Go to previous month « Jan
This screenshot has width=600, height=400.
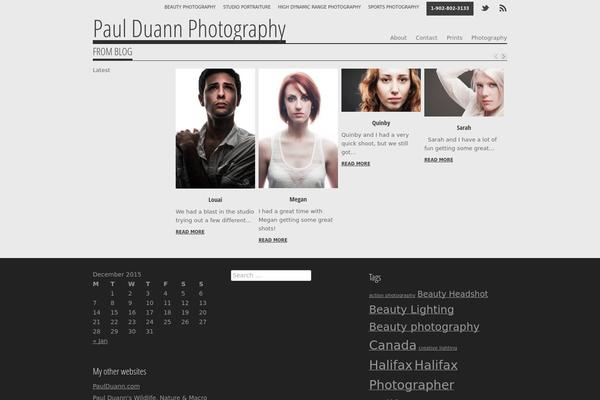tap(100, 341)
